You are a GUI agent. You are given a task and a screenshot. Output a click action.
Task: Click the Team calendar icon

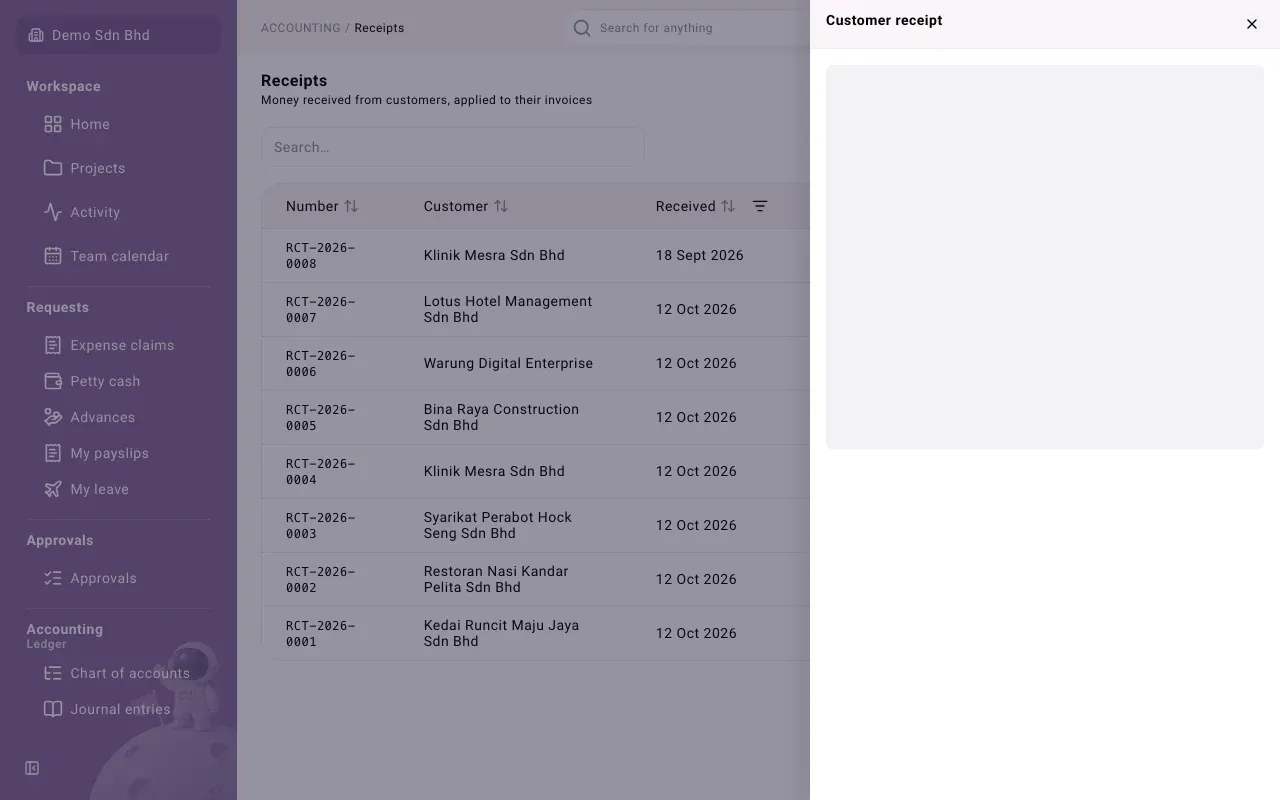[x=53, y=256]
